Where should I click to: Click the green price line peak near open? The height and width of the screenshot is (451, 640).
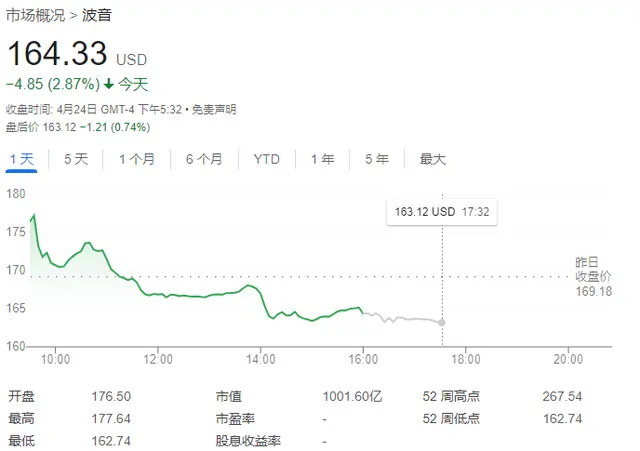(x=34, y=215)
